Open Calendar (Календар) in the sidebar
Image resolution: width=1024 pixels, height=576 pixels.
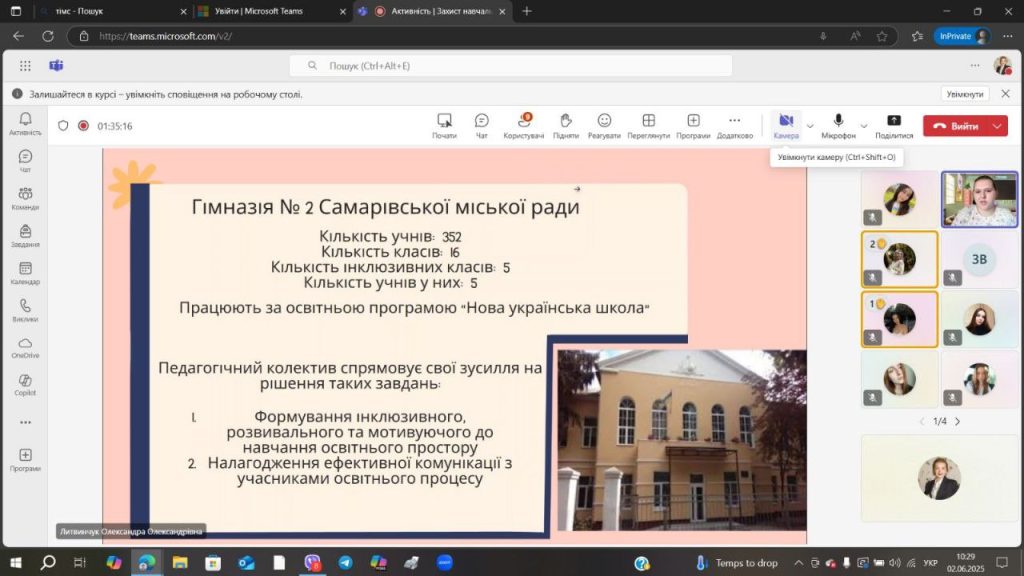(25, 273)
